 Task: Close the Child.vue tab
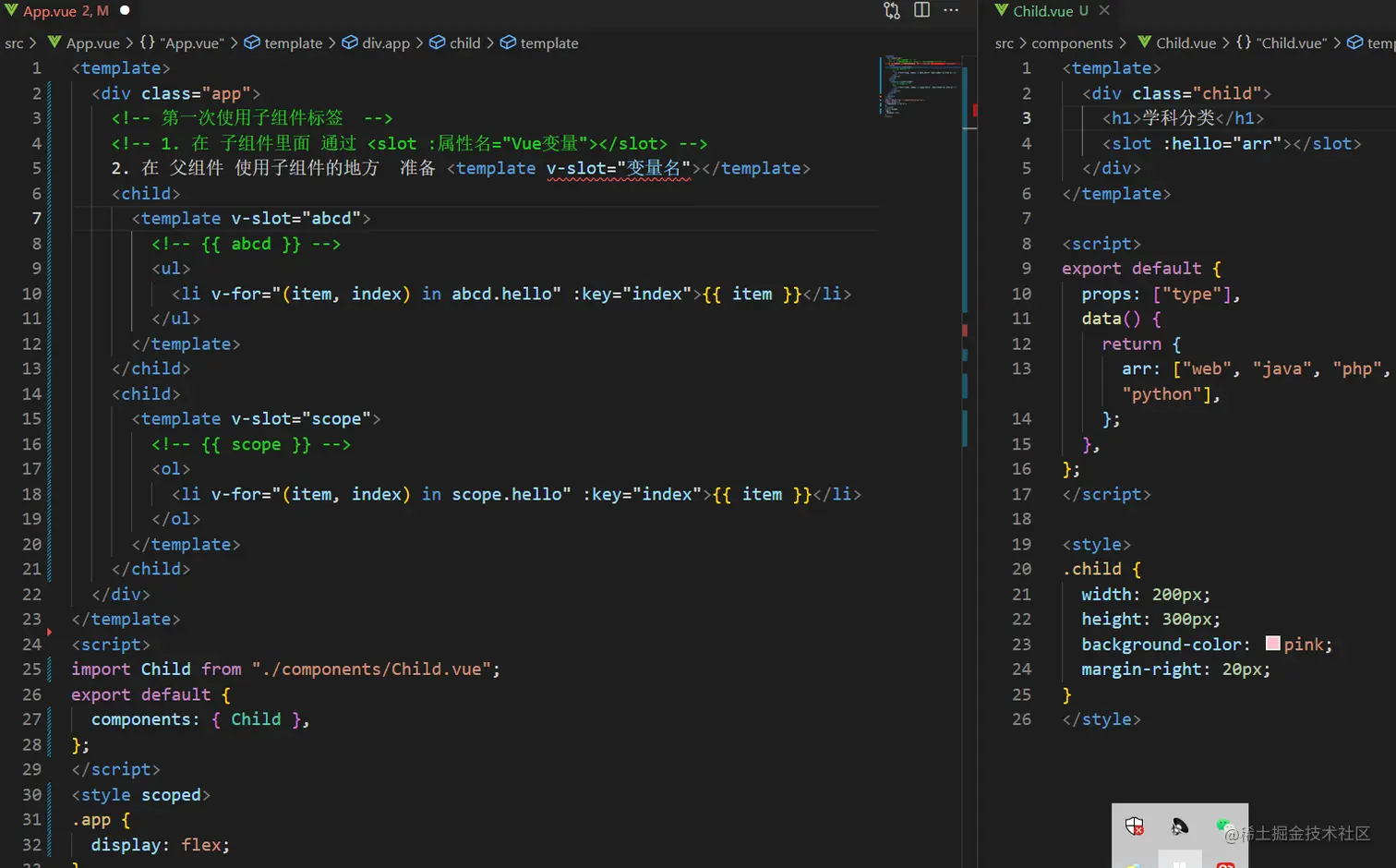(x=1104, y=10)
